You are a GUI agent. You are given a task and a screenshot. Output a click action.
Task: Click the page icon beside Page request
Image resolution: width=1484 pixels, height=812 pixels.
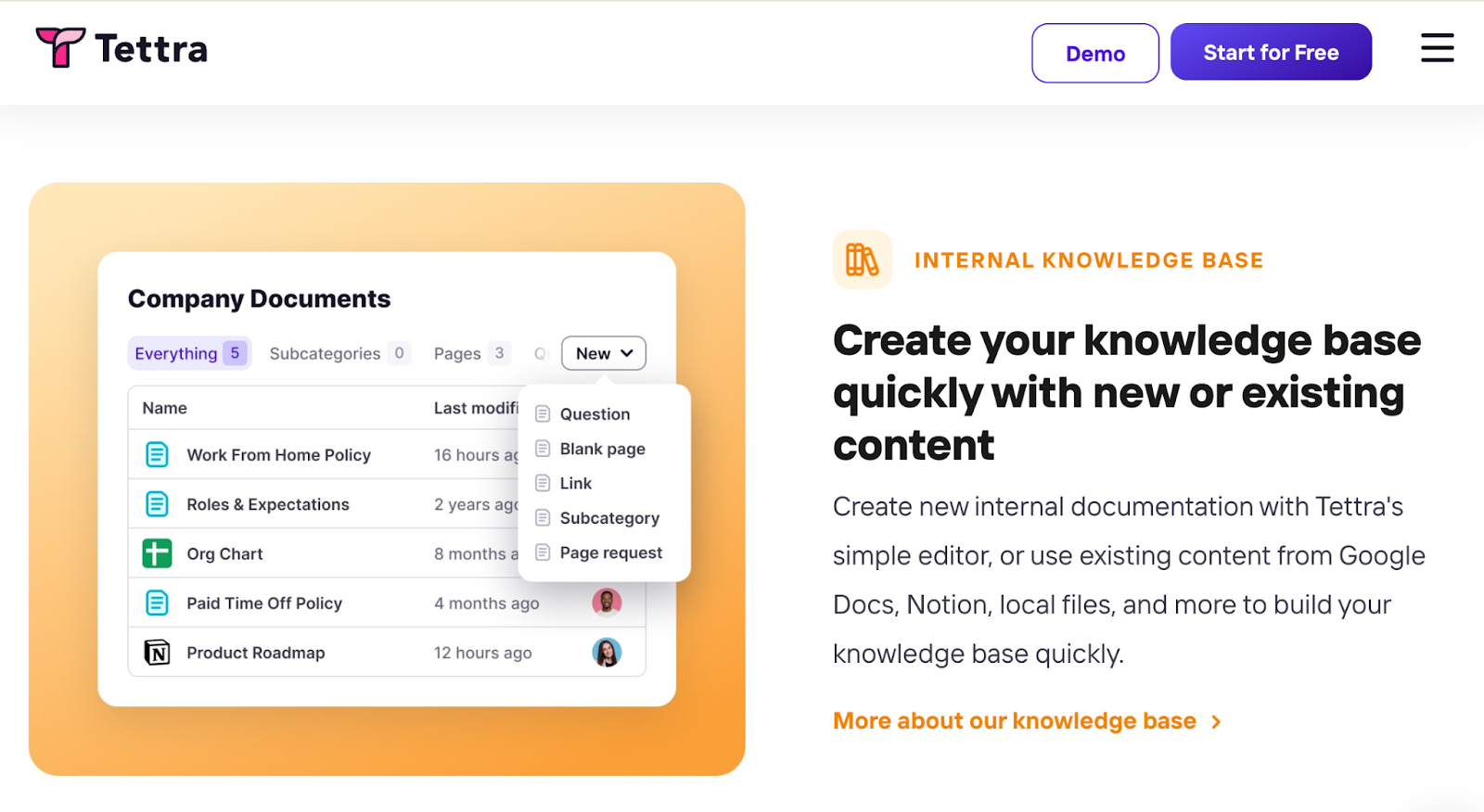543,552
